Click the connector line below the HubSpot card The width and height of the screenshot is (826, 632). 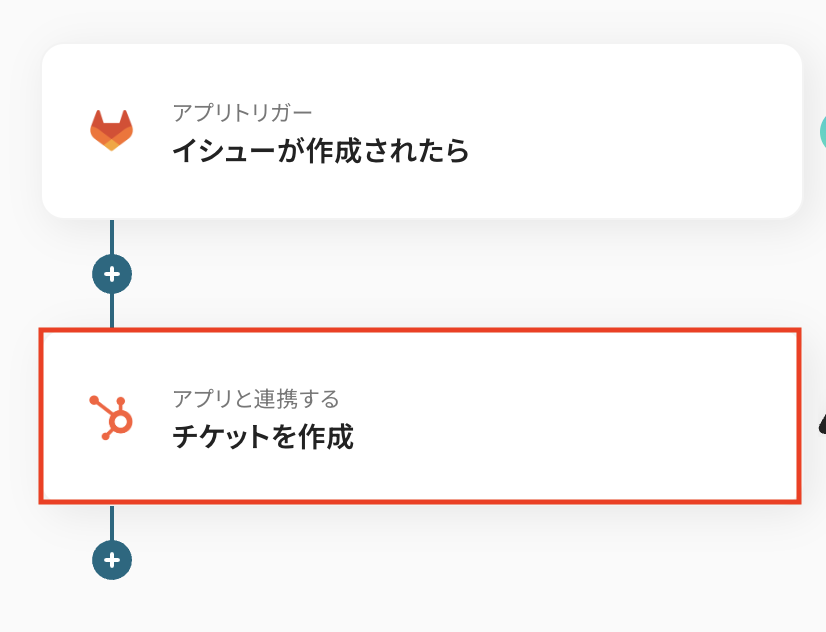pos(111,522)
